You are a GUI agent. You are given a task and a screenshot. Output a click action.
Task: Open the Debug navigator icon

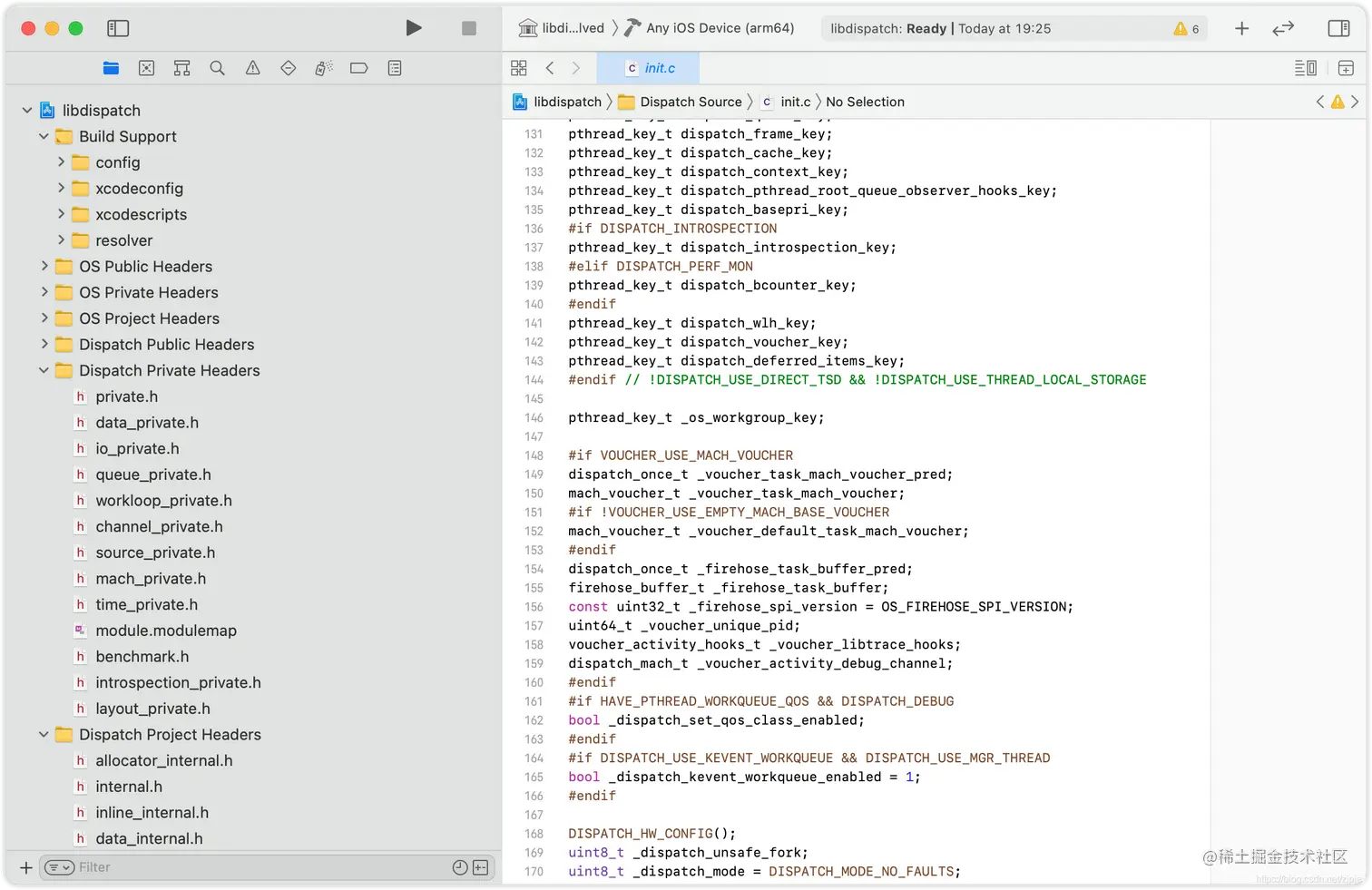[324, 68]
